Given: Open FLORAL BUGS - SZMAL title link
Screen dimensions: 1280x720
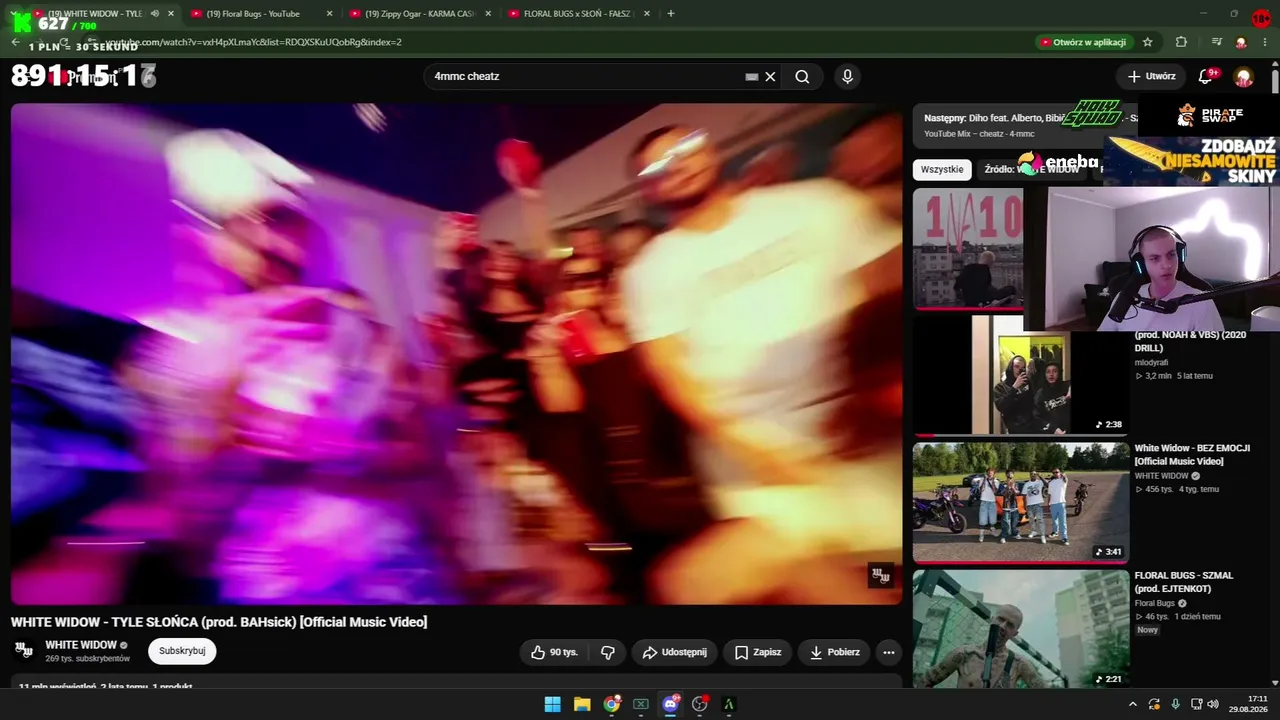Looking at the screenshot, I should click(1184, 582).
